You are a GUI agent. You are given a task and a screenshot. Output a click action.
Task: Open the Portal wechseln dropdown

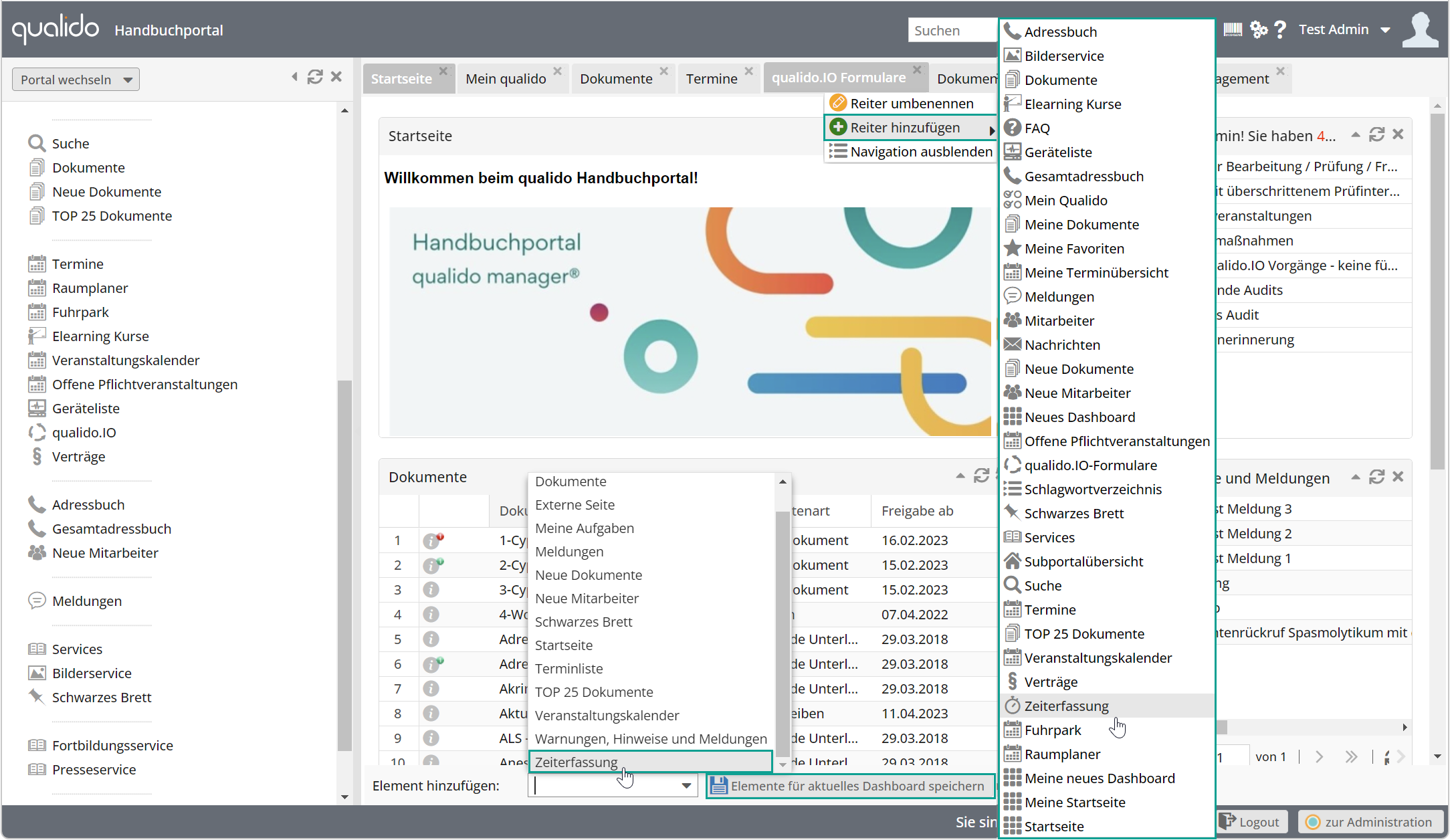(76, 80)
